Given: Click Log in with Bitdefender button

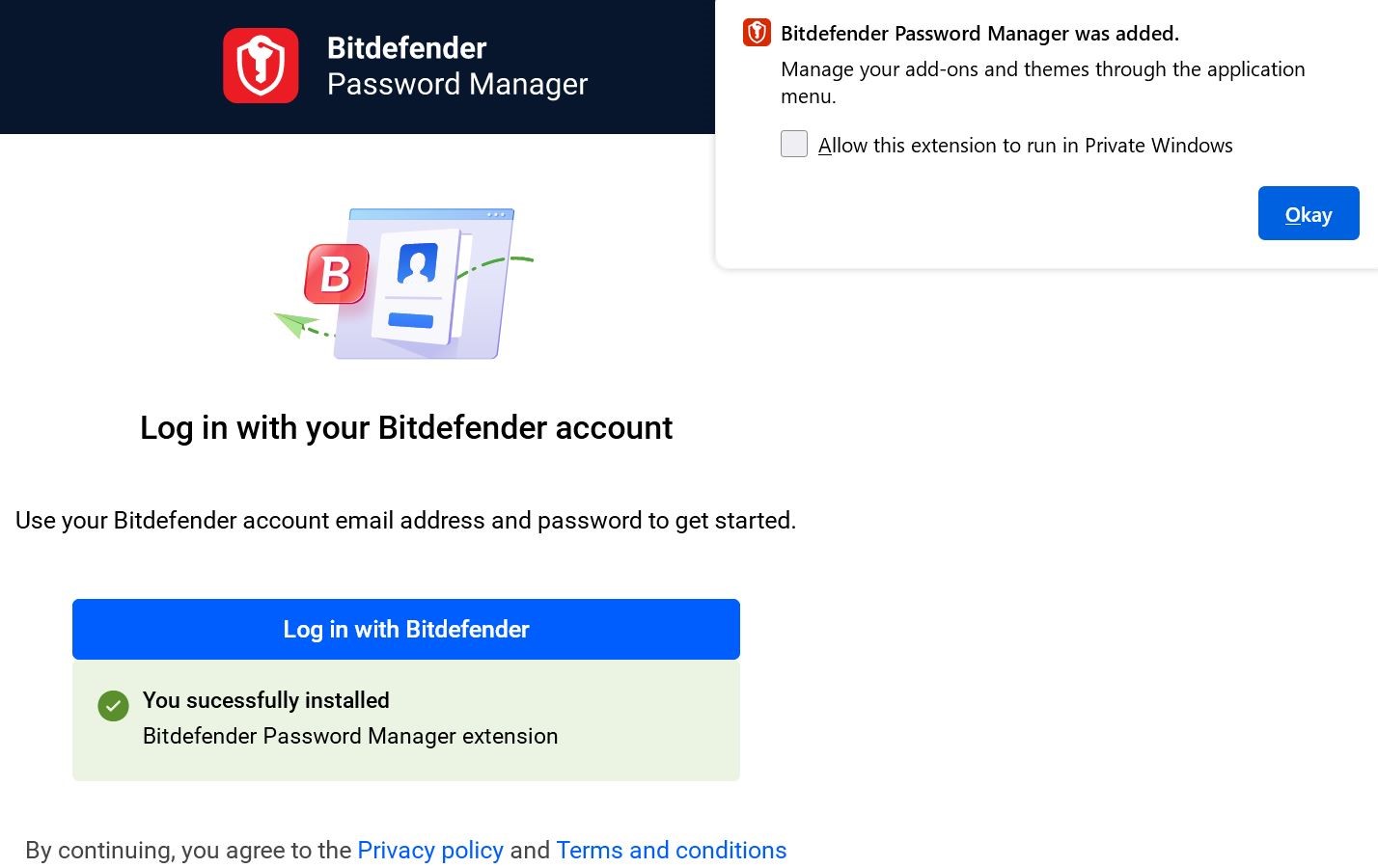Looking at the screenshot, I should pos(406,629).
